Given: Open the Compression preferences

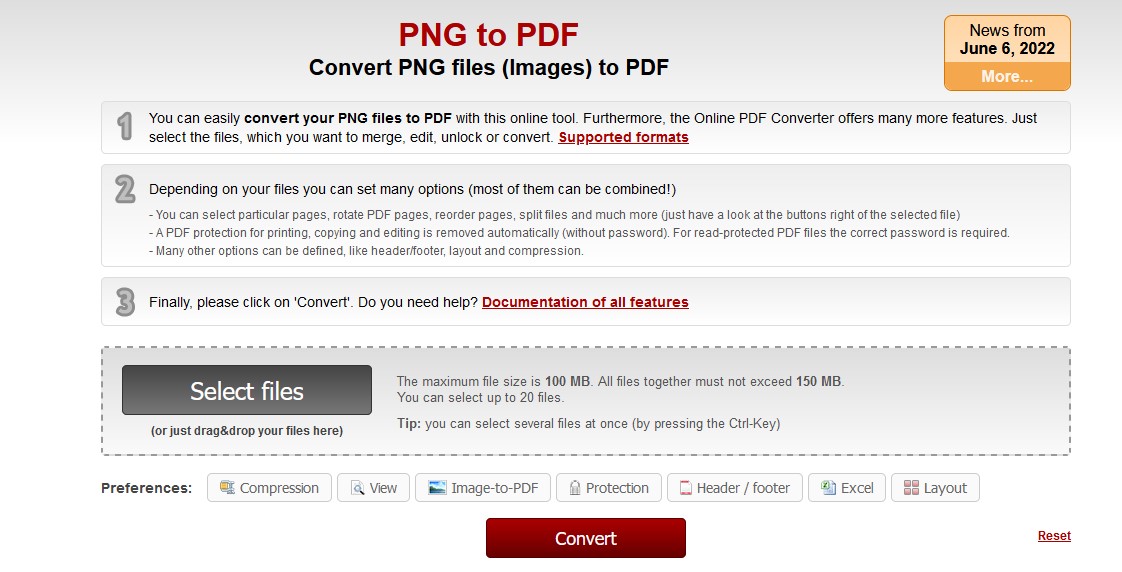Looking at the screenshot, I should tap(269, 488).
